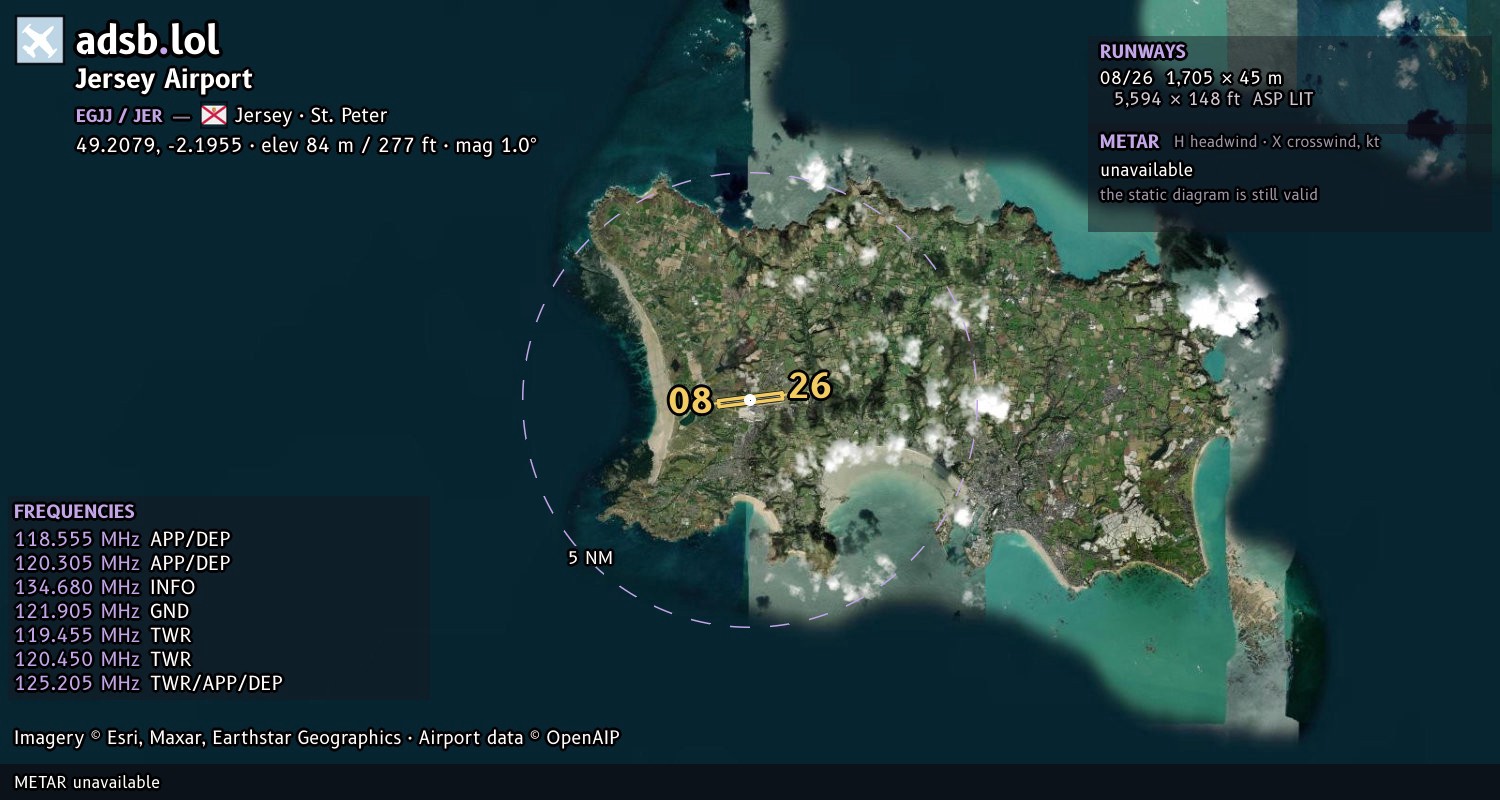This screenshot has width=1500, height=800.
Task: Click the "unavailable" METAR status
Action: 1146,170
